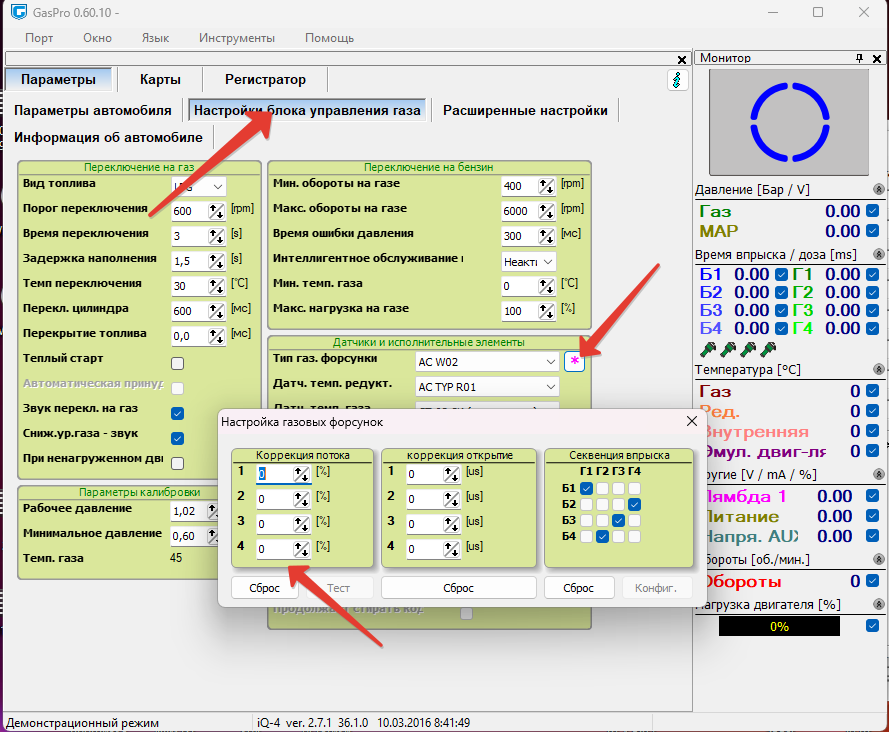Viewport: 889px width, 732px height.
Task: Close the parameters panel with X
Action: (x=682, y=60)
